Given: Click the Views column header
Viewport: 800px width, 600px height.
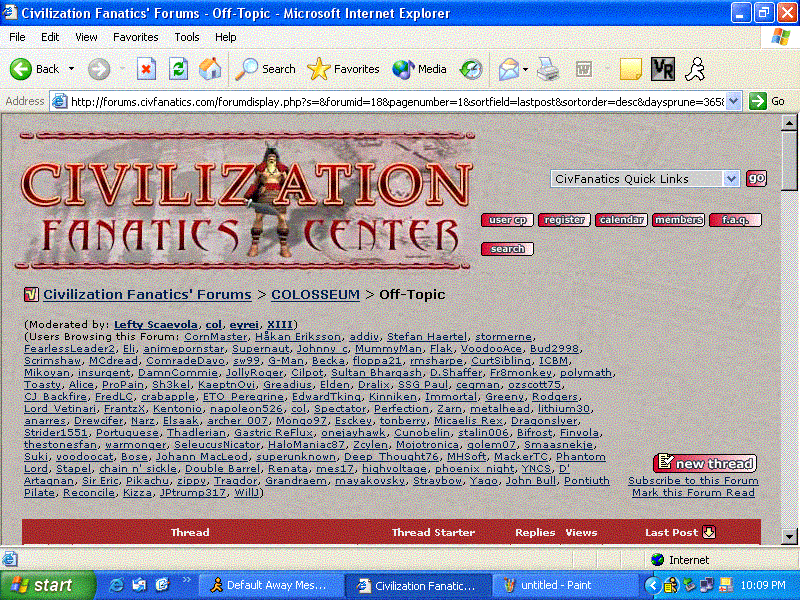Looking at the screenshot, I should 581,532.
